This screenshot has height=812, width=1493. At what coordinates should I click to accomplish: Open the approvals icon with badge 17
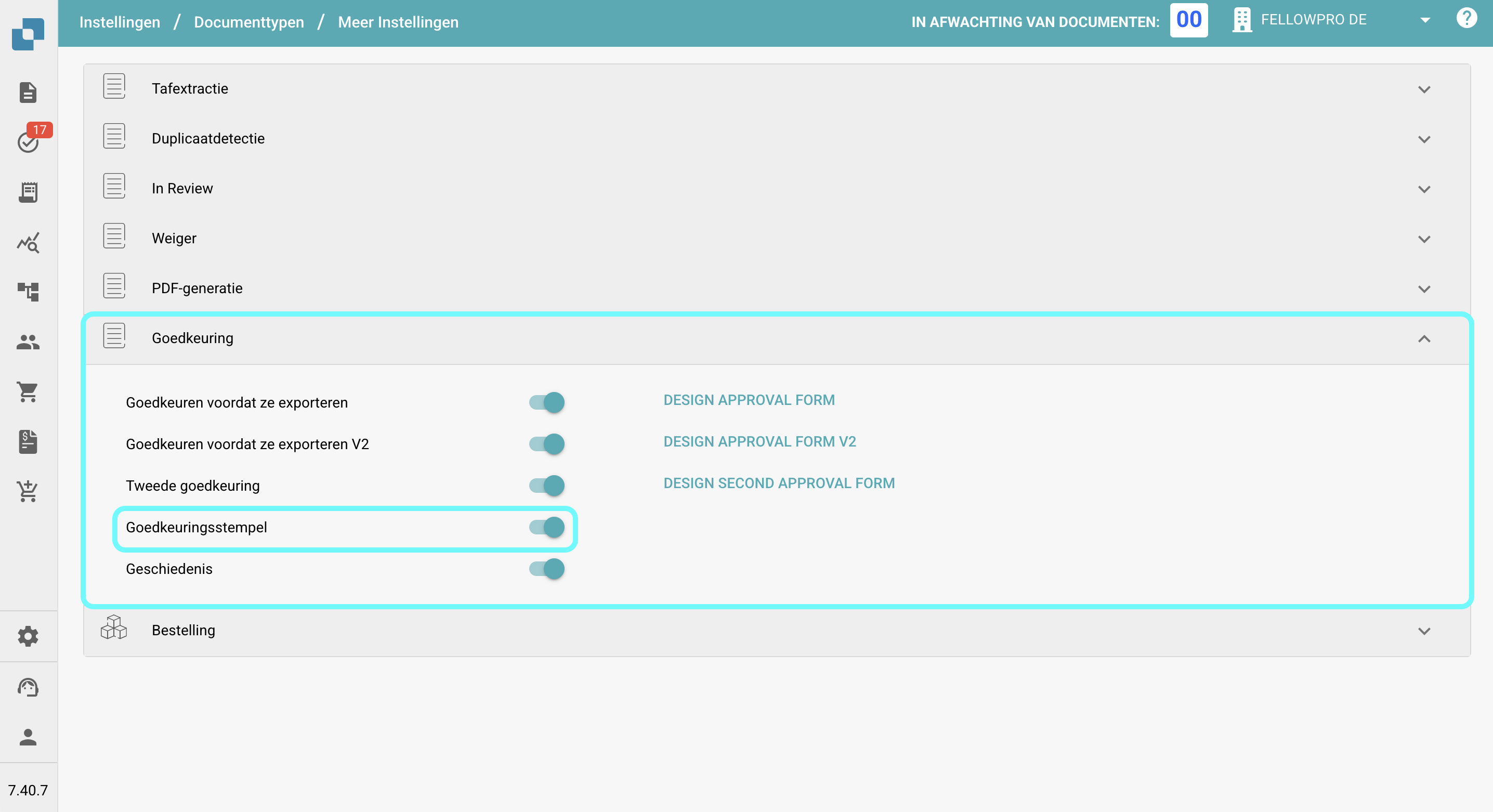[28, 141]
